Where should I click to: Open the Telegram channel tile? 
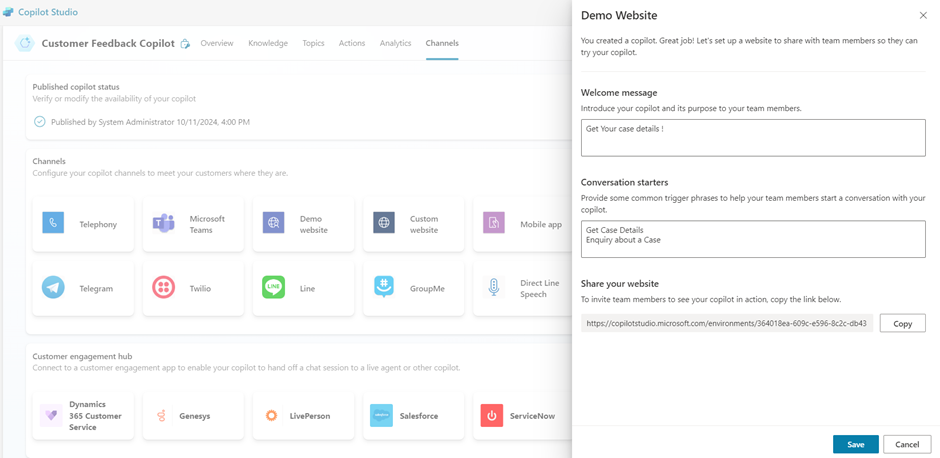click(x=83, y=288)
